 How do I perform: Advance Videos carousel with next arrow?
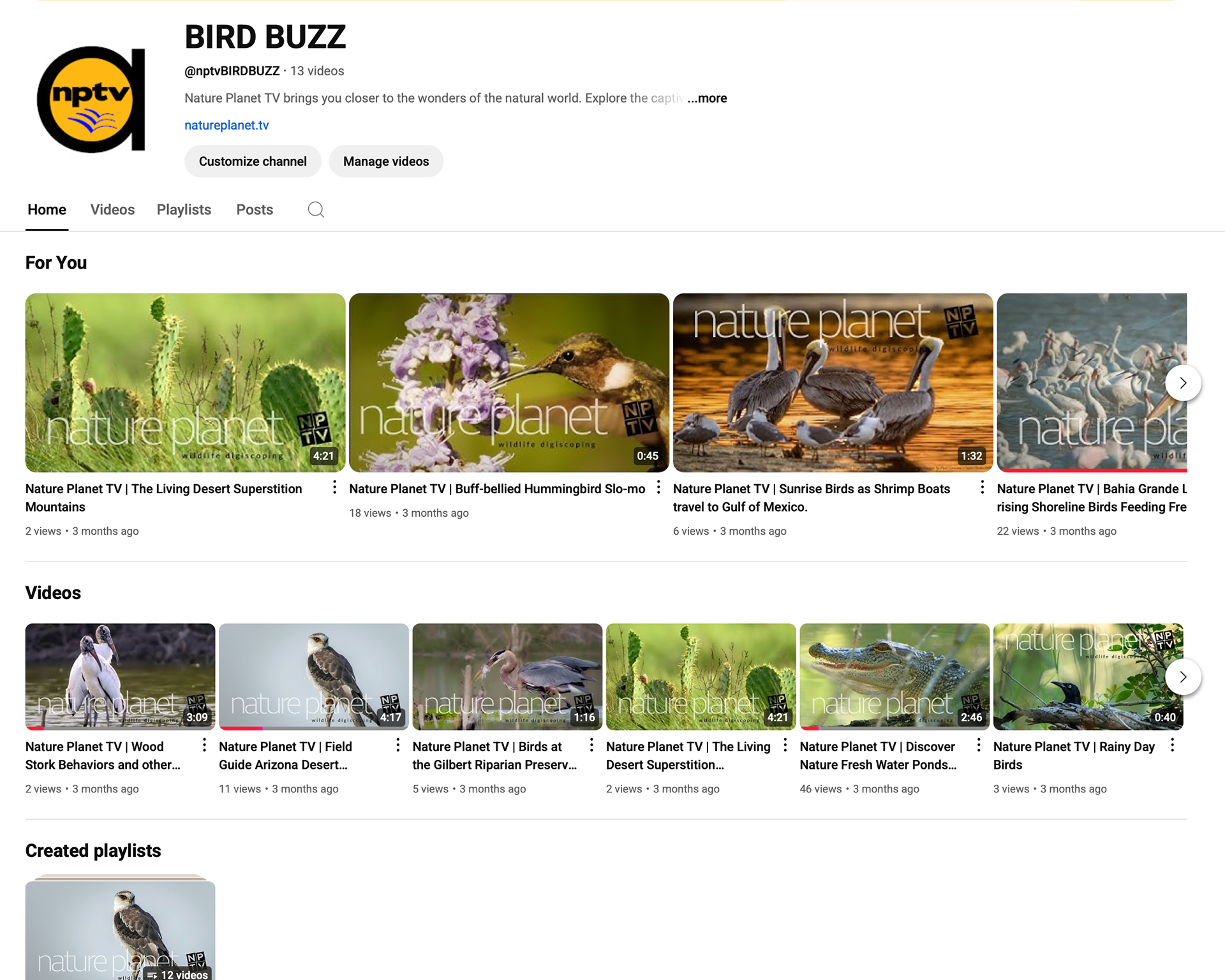1183,677
